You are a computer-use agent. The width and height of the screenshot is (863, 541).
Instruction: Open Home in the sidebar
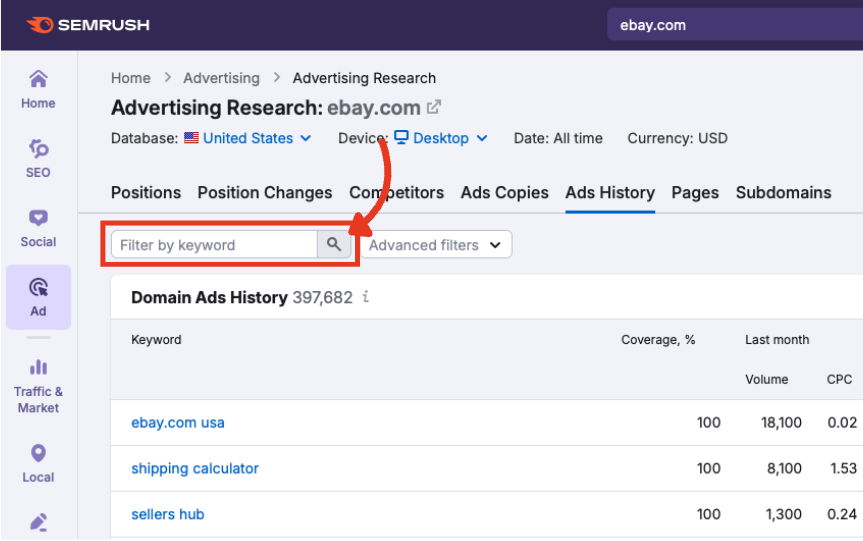[x=38, y=89]
